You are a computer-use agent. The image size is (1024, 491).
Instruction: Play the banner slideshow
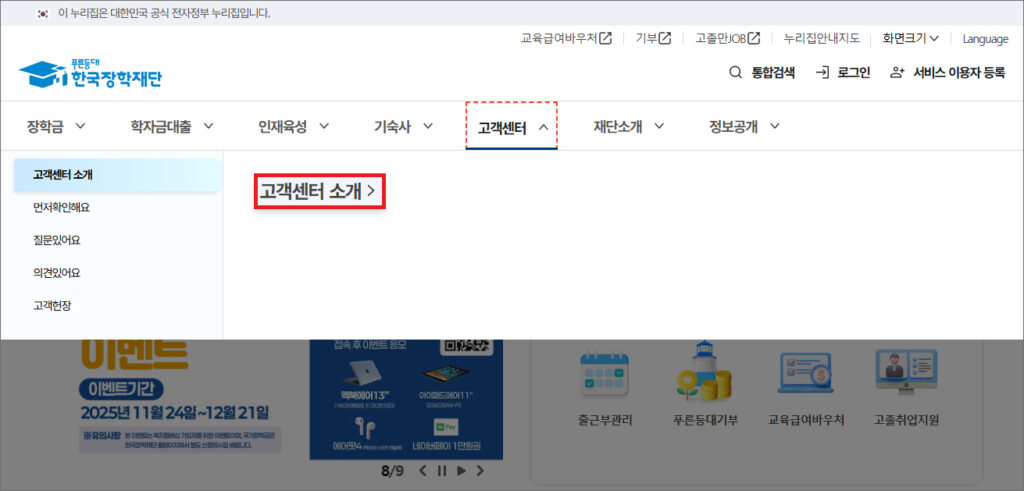point(461,470)
